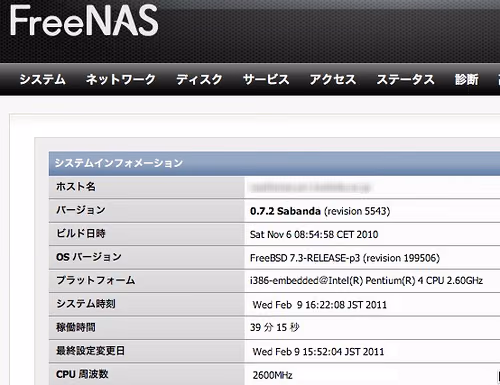Click the CPU 周波数 label
The width and height of the screenshot is (500, 385).
[x=82, y=374]
